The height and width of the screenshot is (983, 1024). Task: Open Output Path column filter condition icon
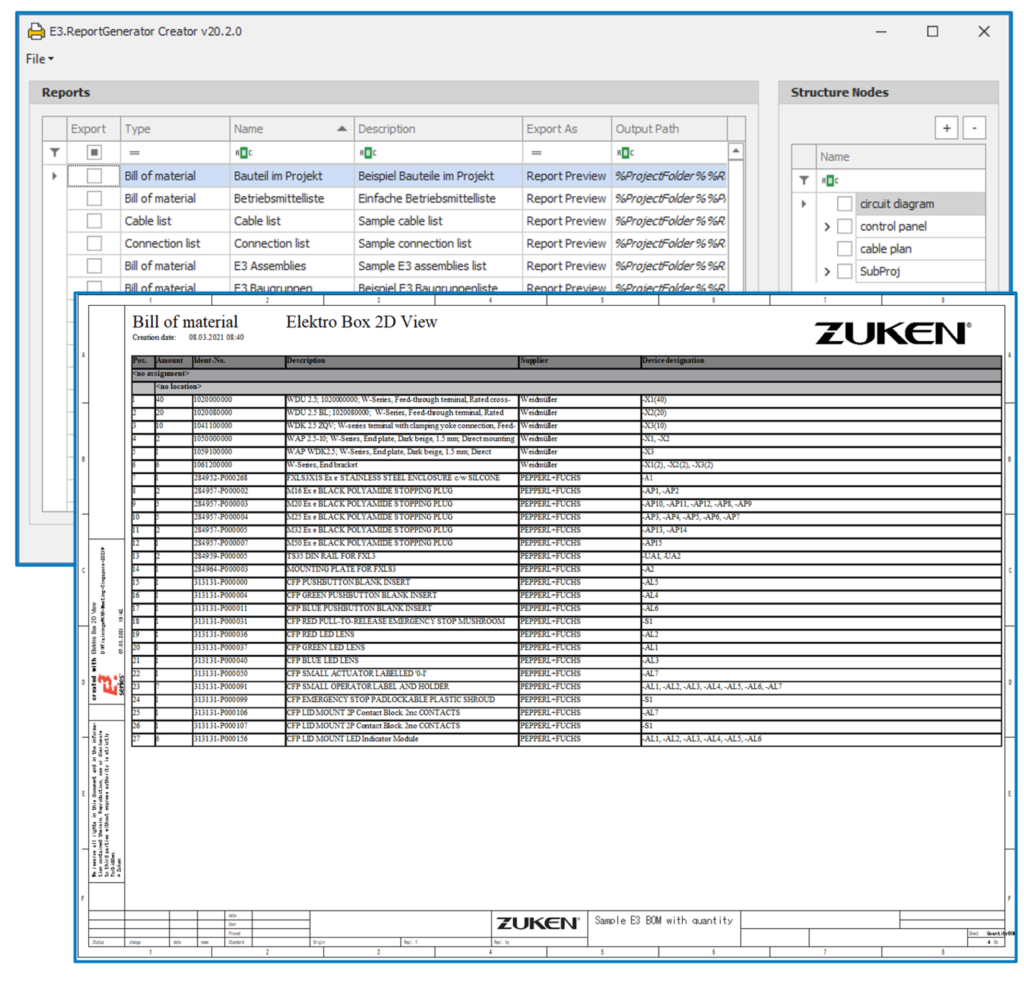624,153
